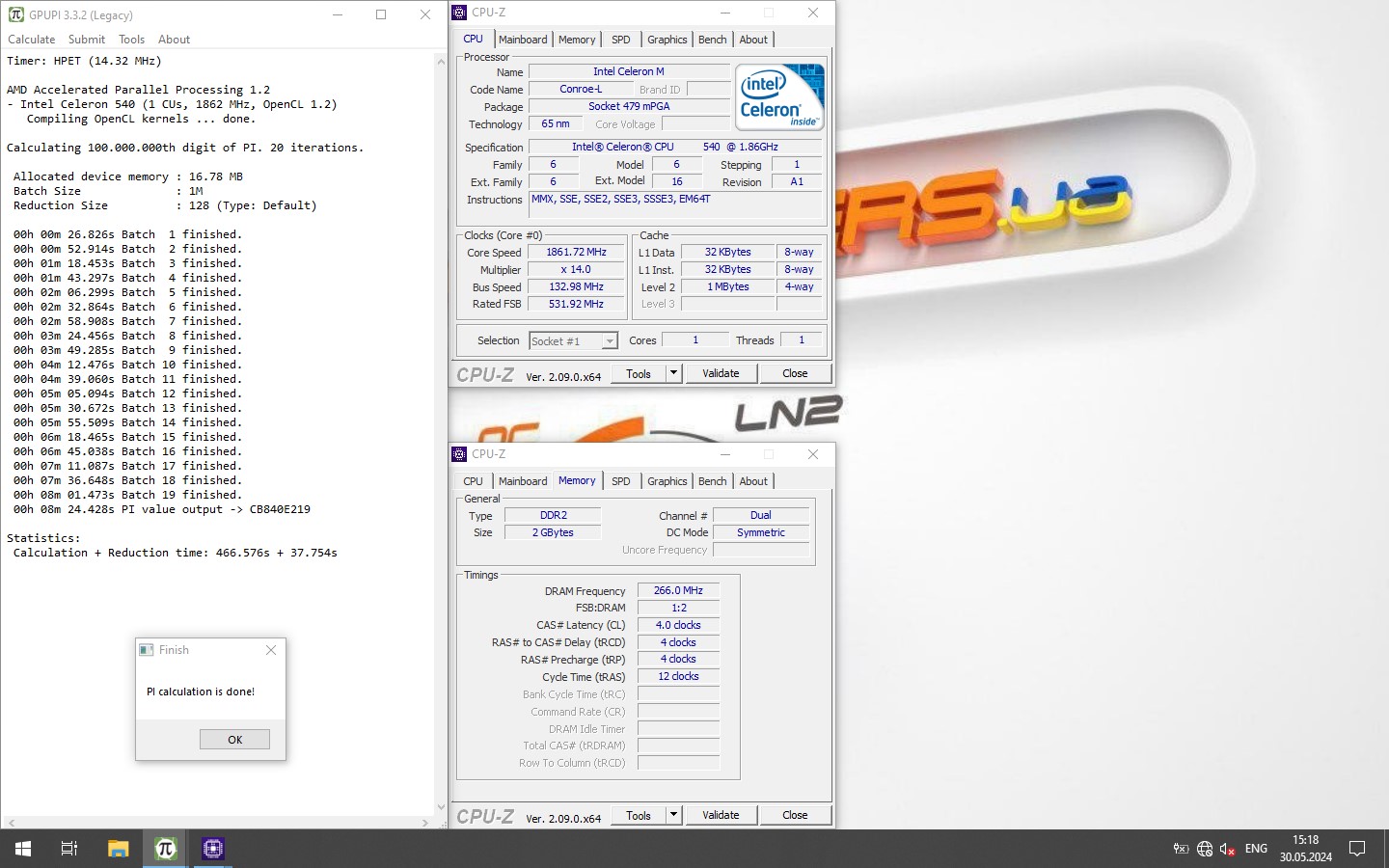1389x868 pixels.
Task: Switch to Graphics tab in bottom CPU-Z
Action: (x=667, y=481)
